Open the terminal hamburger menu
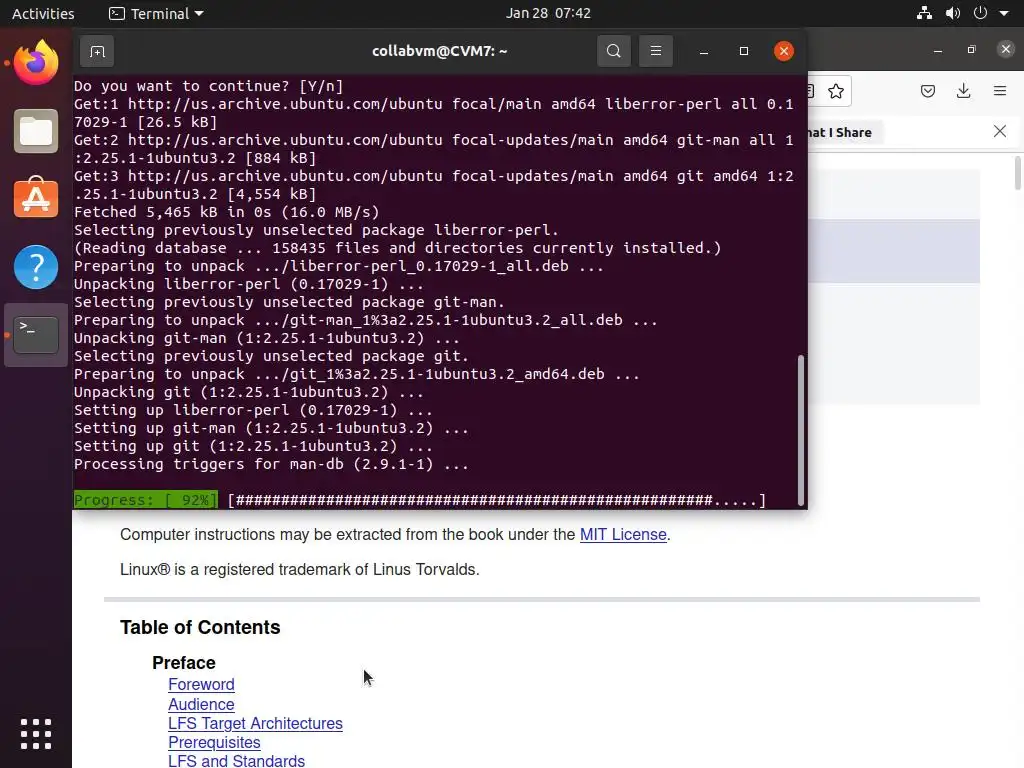This screenshot has width=1024, height=768. pyautogui.click(x=656, y=51)
